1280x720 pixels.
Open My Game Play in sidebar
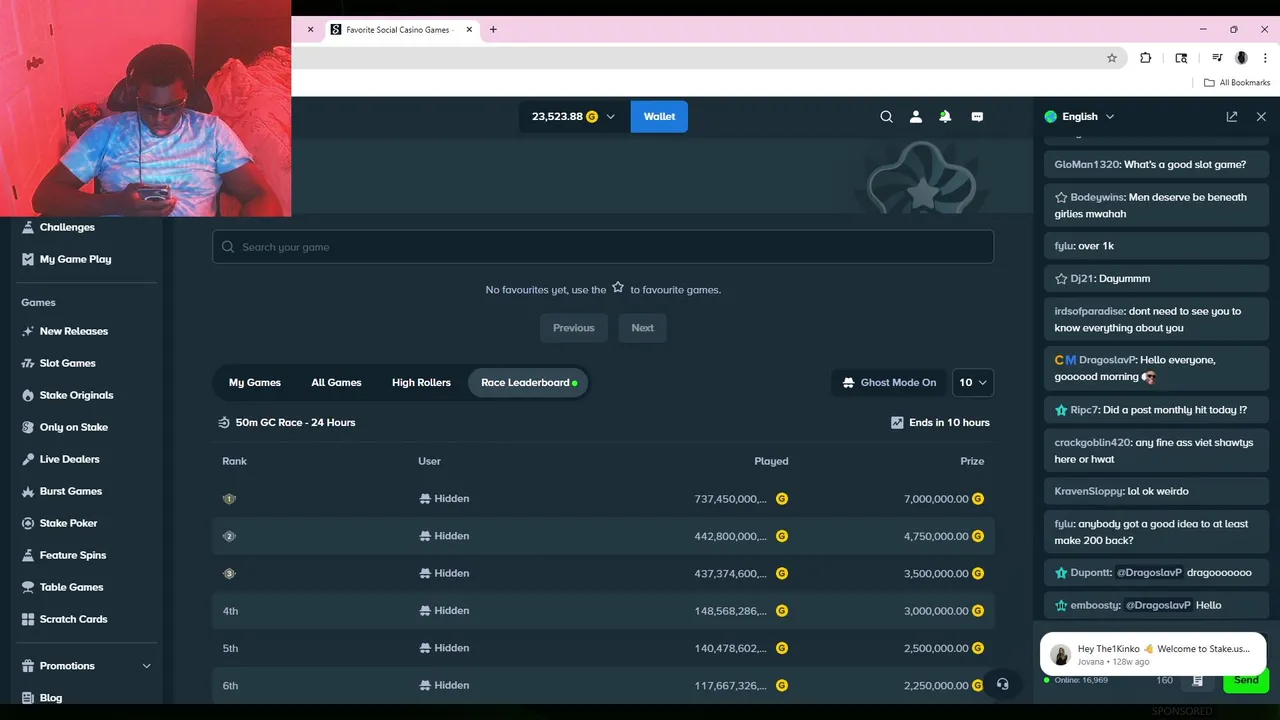(66, 259)
